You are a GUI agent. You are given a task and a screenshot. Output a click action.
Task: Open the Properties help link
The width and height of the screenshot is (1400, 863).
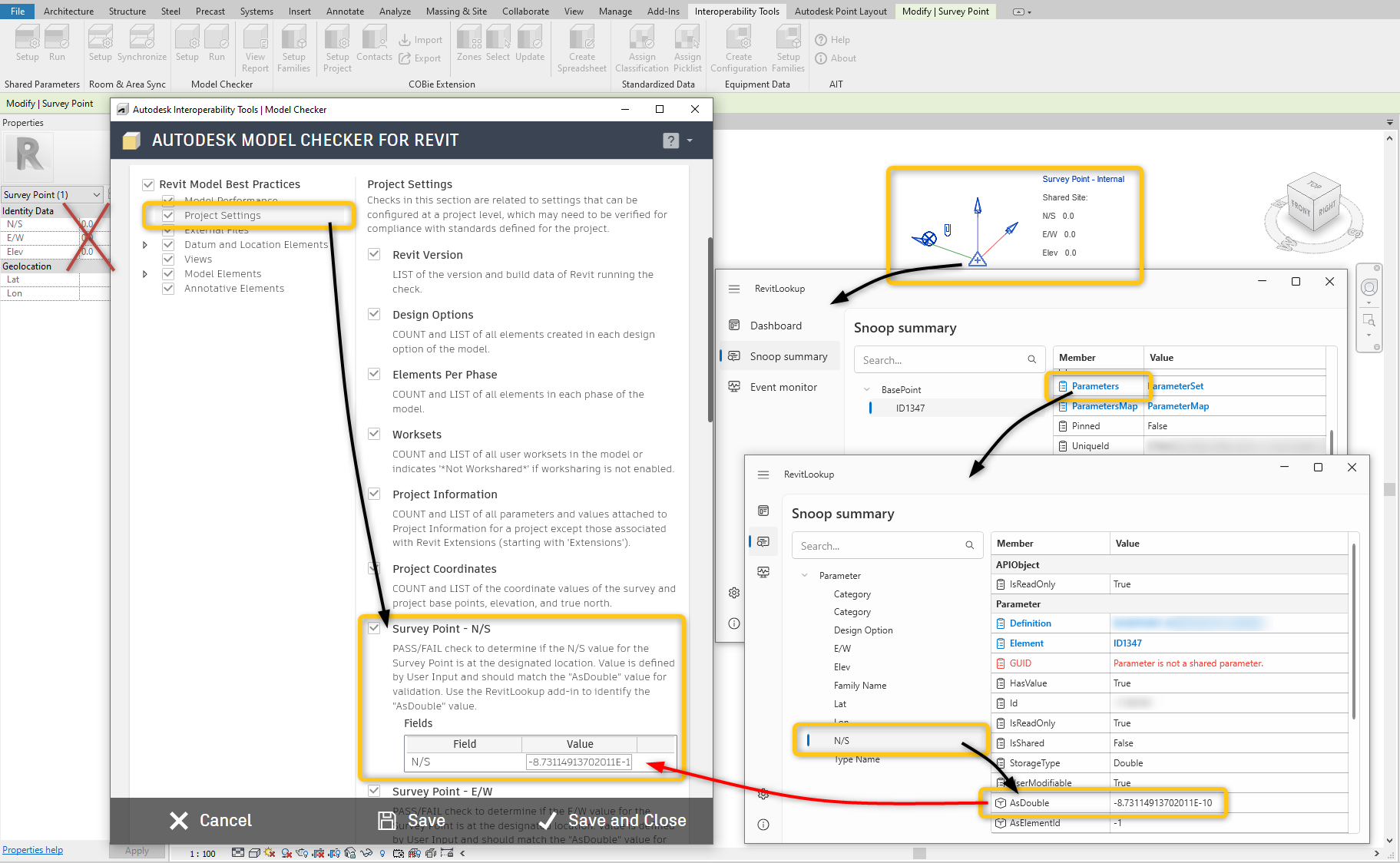coord(32,849)
